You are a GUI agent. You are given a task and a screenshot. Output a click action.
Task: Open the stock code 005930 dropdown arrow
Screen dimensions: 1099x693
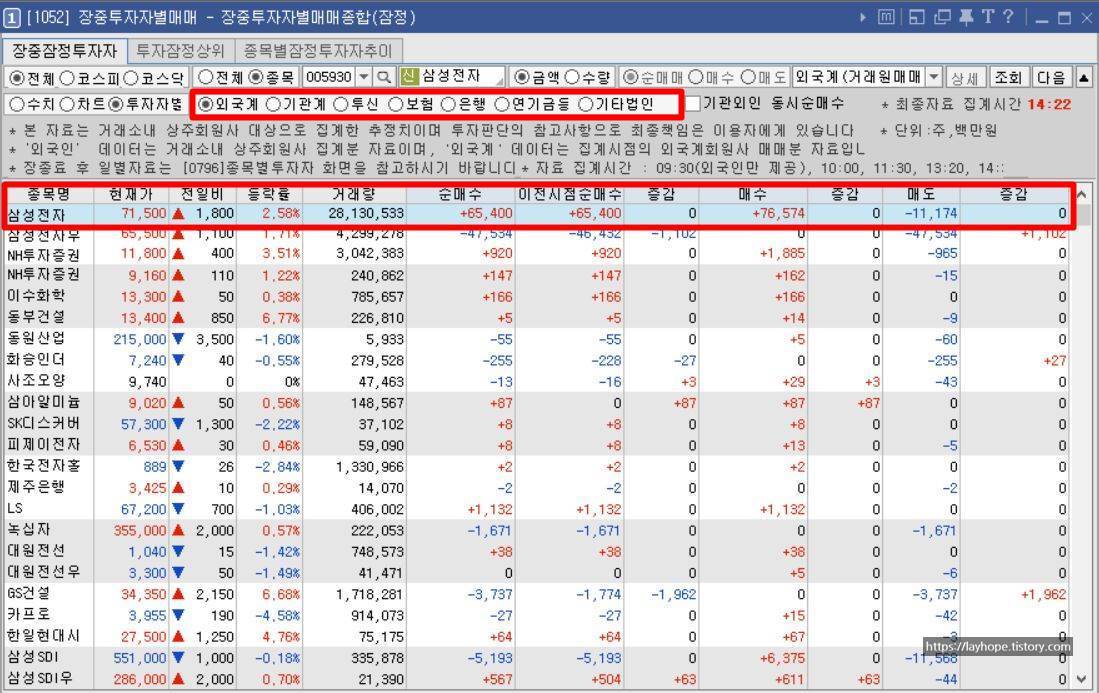coord(364,77)
